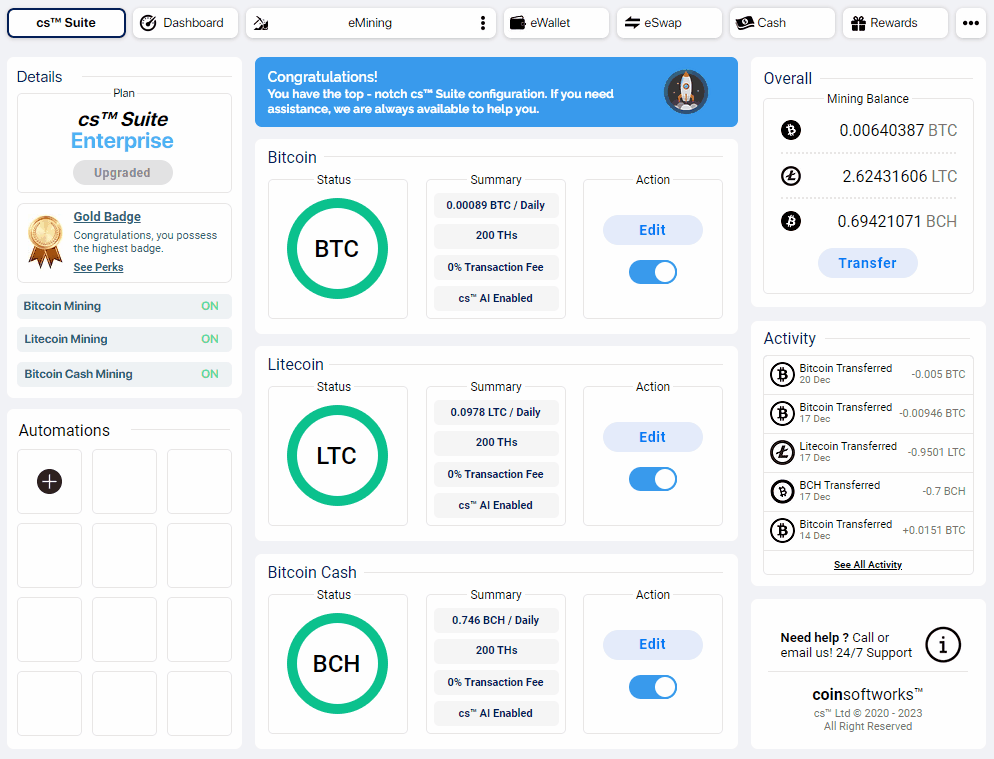Click the 2.62431606 LTC balance

pos(900,176)
